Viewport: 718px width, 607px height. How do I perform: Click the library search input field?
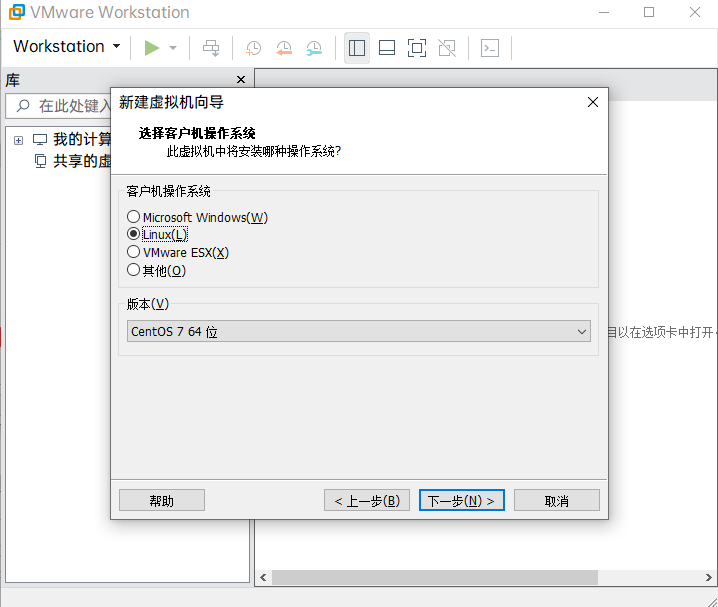pyautogui.click(x=59, y=106)
